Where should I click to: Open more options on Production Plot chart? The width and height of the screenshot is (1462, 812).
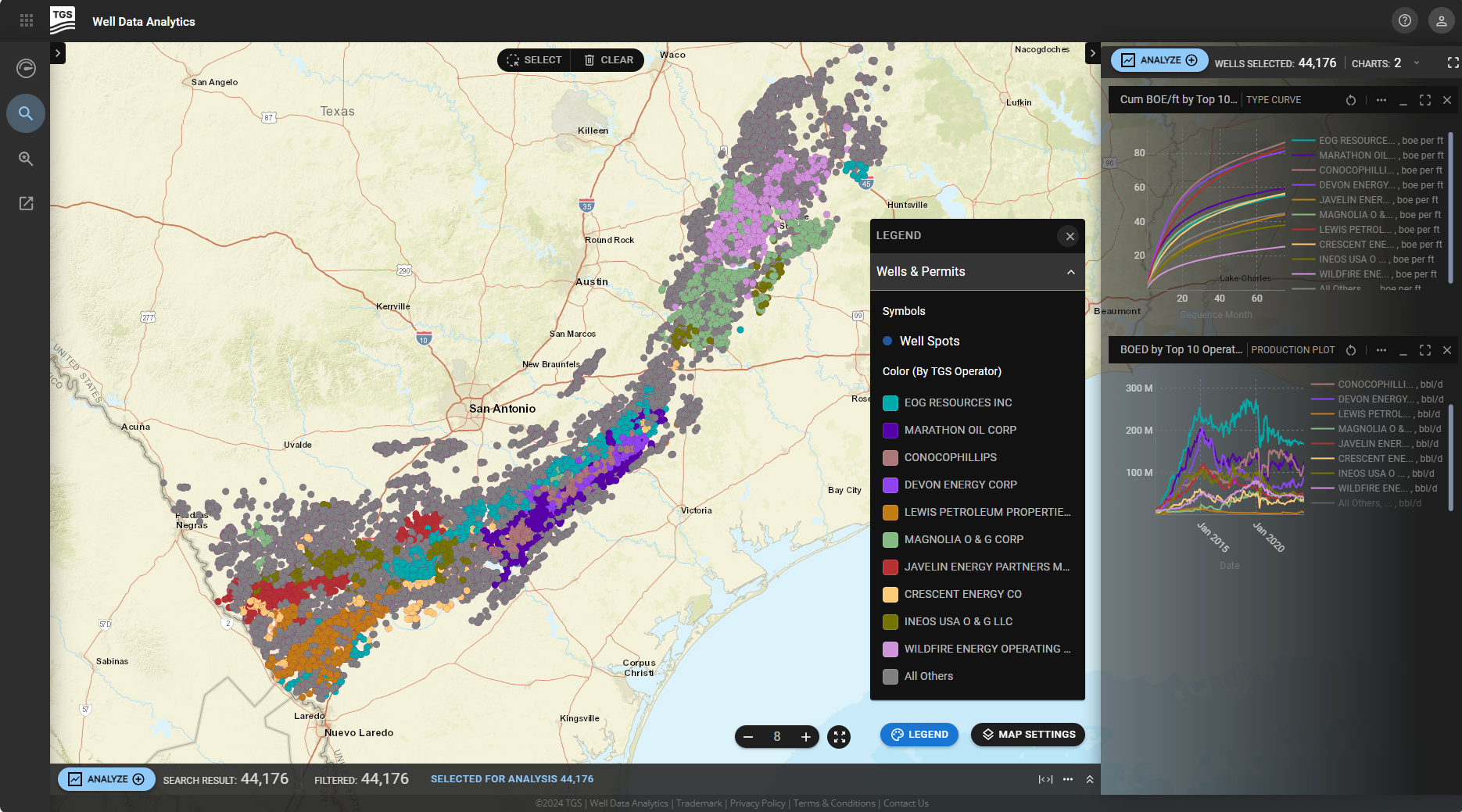click(1381, 350)
